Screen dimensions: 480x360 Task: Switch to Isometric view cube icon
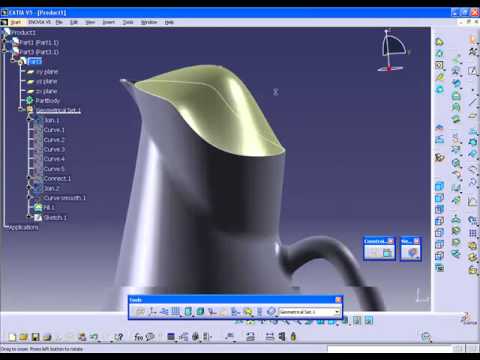click(440, 187)
